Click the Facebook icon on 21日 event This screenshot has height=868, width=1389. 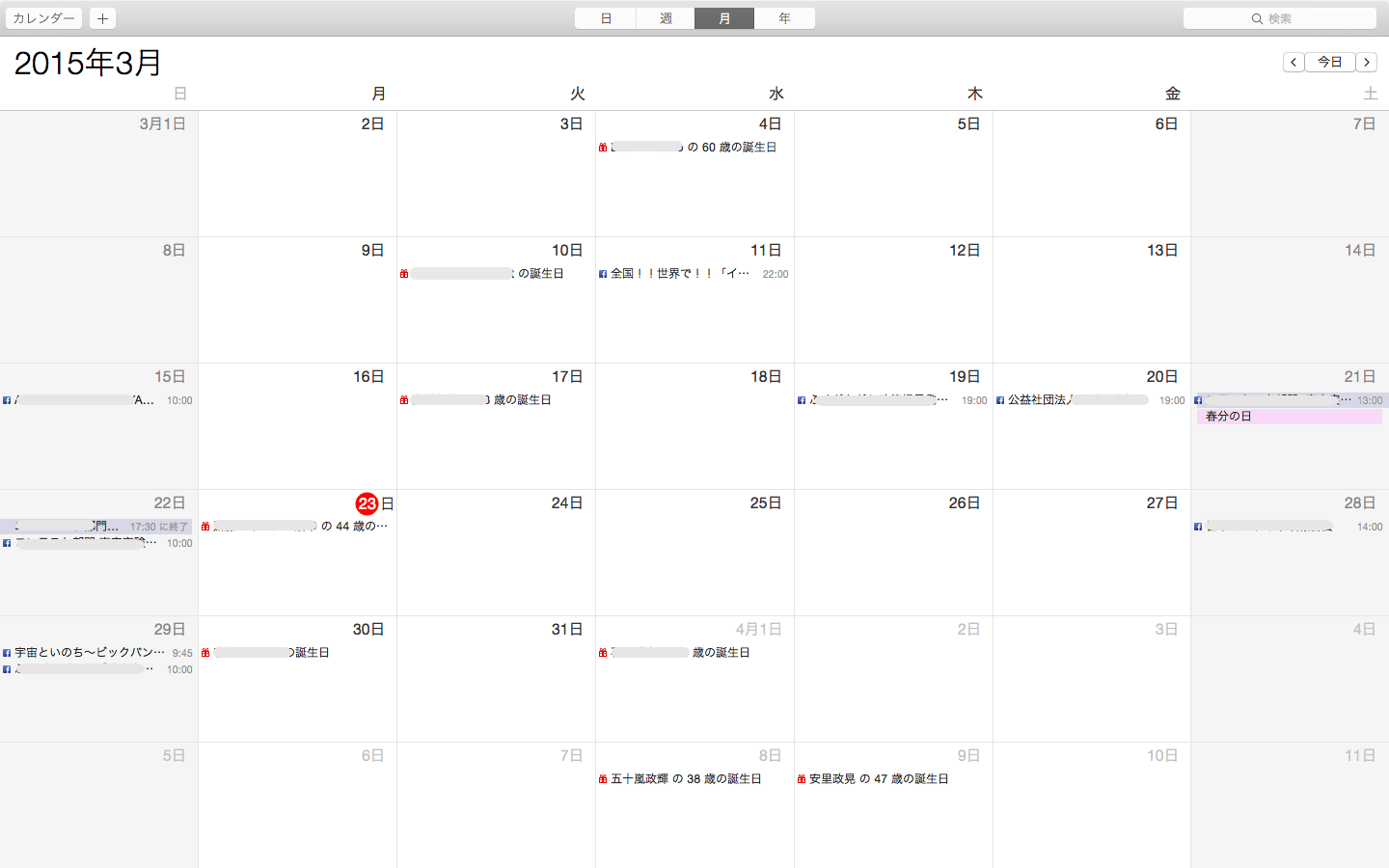(x=1198, y=400)
